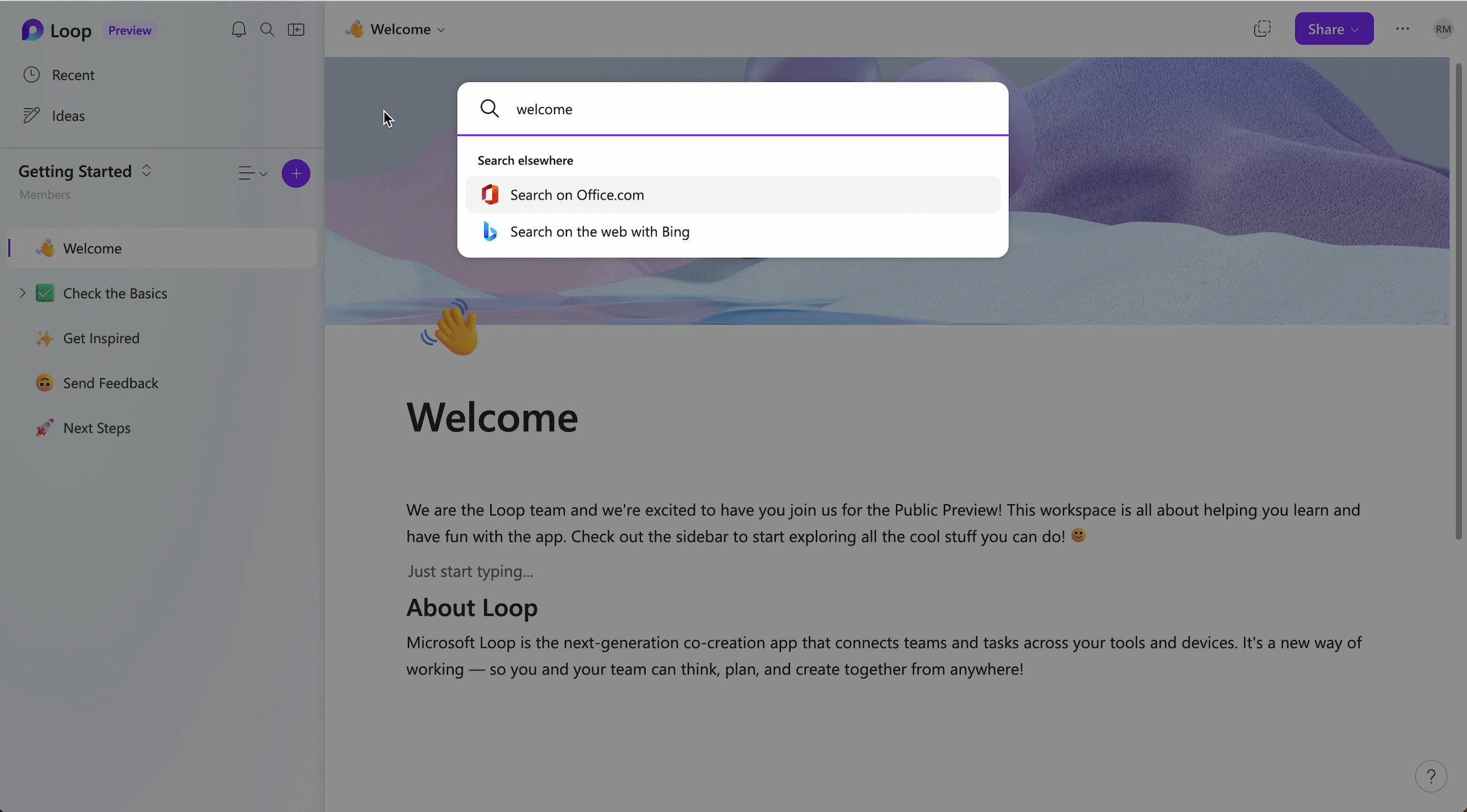Collapse the sidebar with panel icon
The height and width of the screenshot is (812, 1467).
(x=296, y=29)
